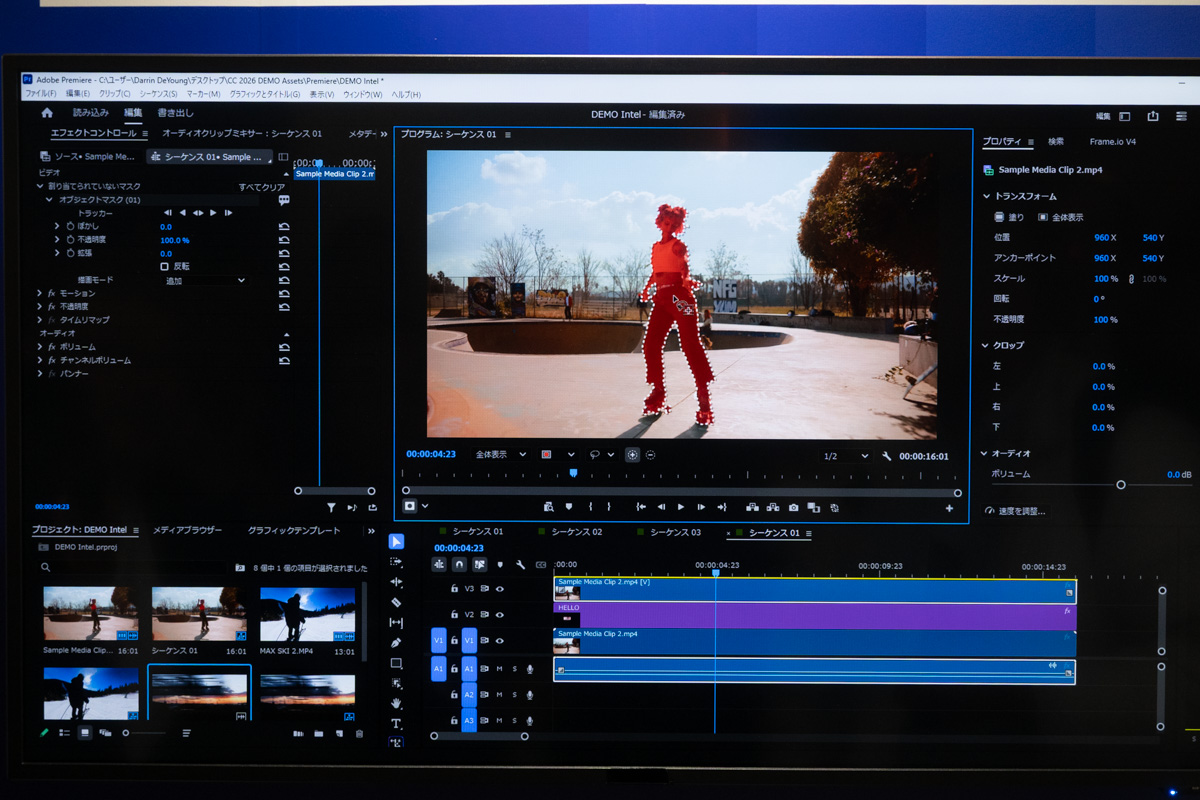Screen dimensions: 1200x800
Task: Click the Home icon in the header
Action: 47,113
